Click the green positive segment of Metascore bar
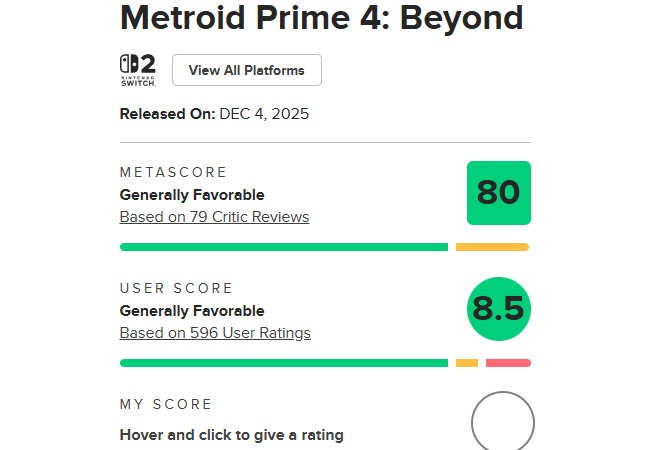The image size is (650, 450). coord(283,247)
